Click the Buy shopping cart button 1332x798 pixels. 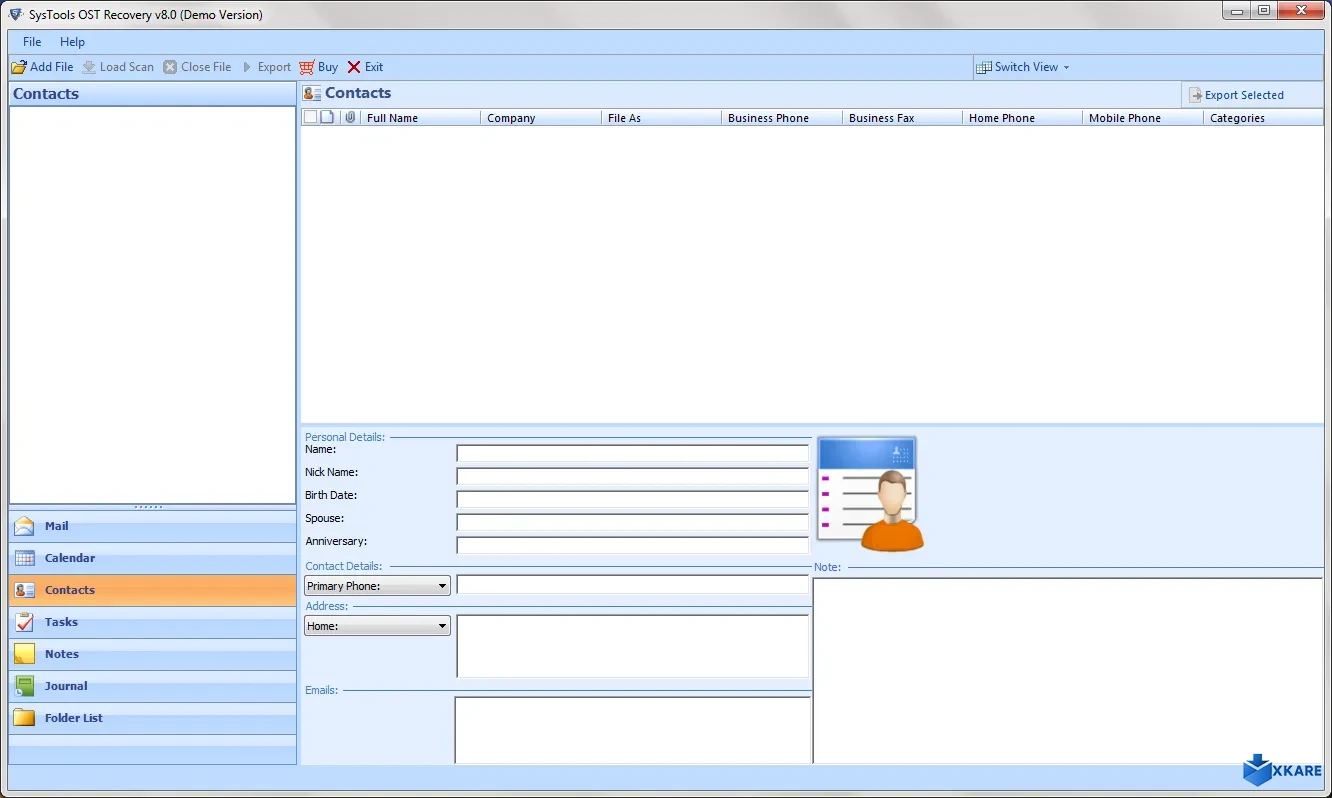pyautogui.click(x=319, y=67)
